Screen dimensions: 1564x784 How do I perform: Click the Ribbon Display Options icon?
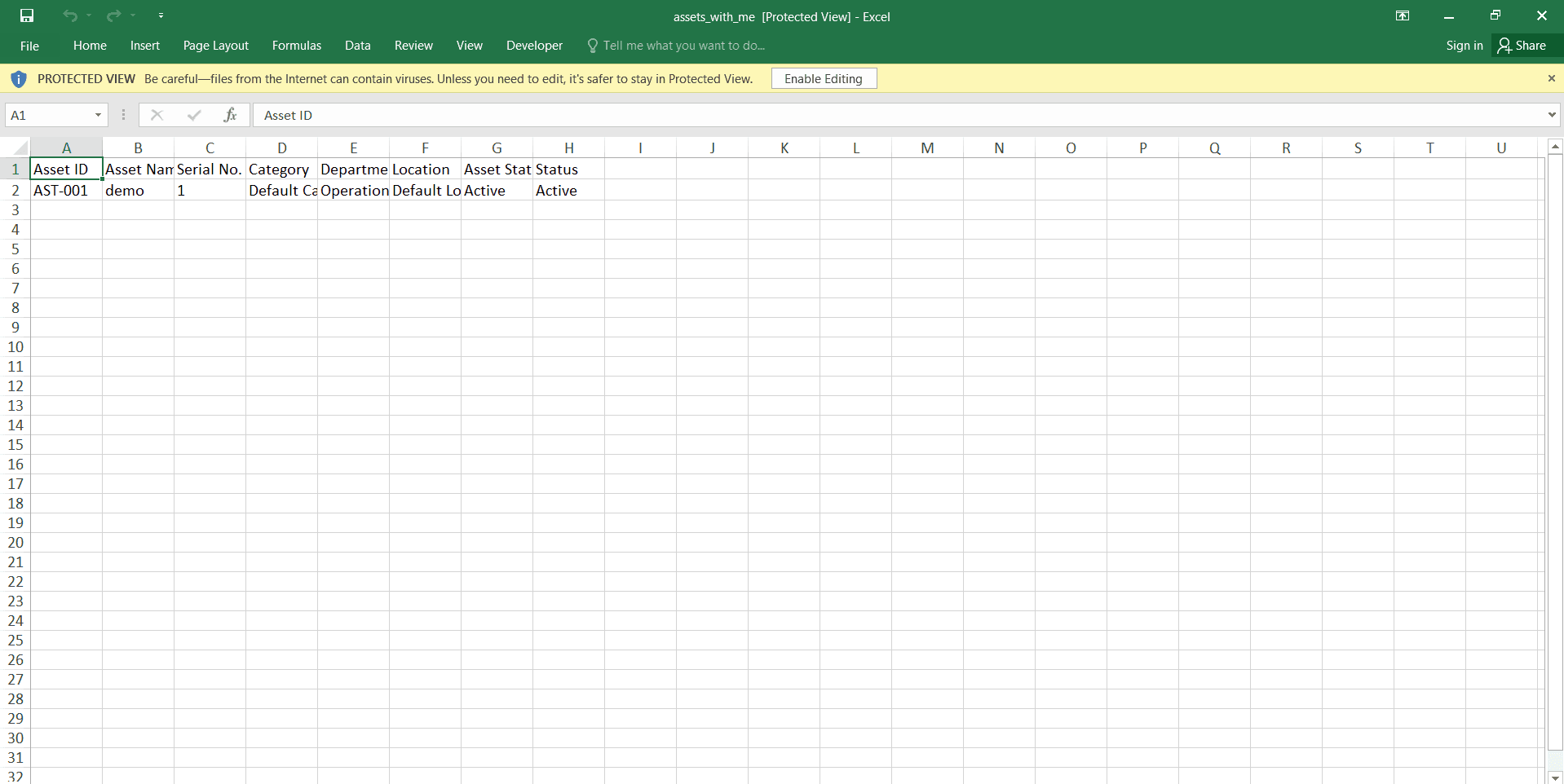(x=1403, y=15)
